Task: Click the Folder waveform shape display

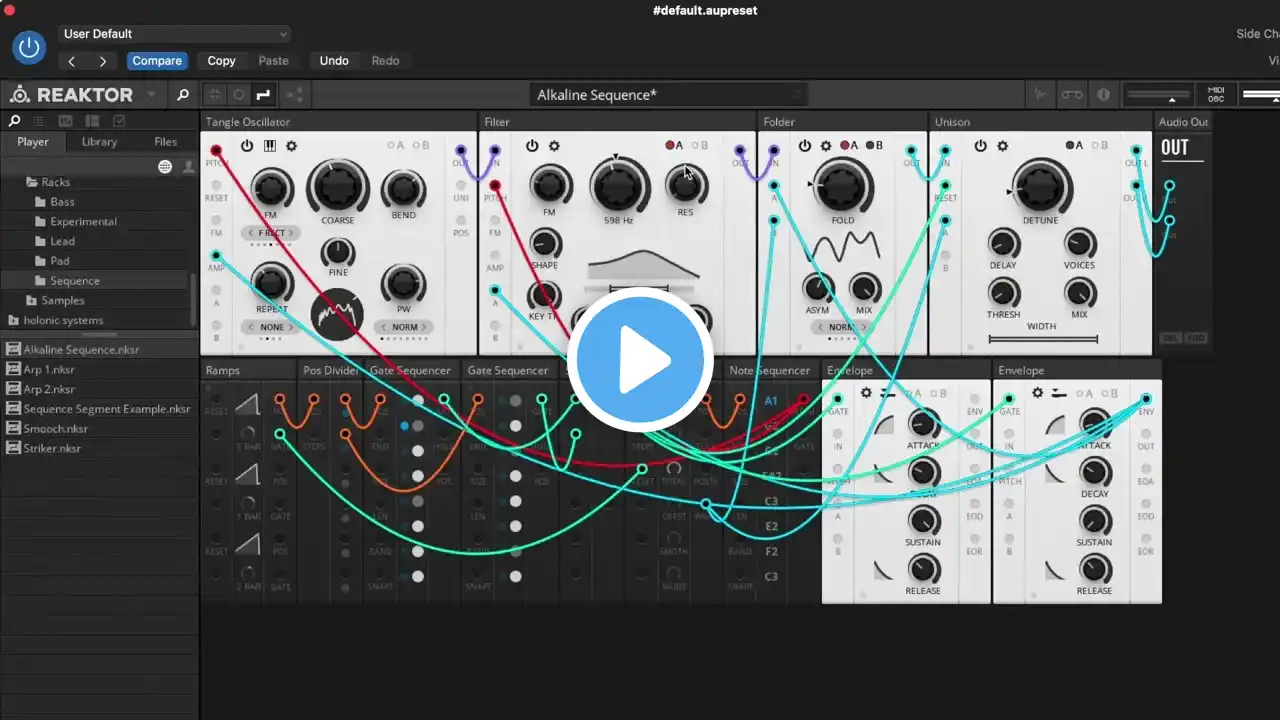Action: [x=844, y=248]
